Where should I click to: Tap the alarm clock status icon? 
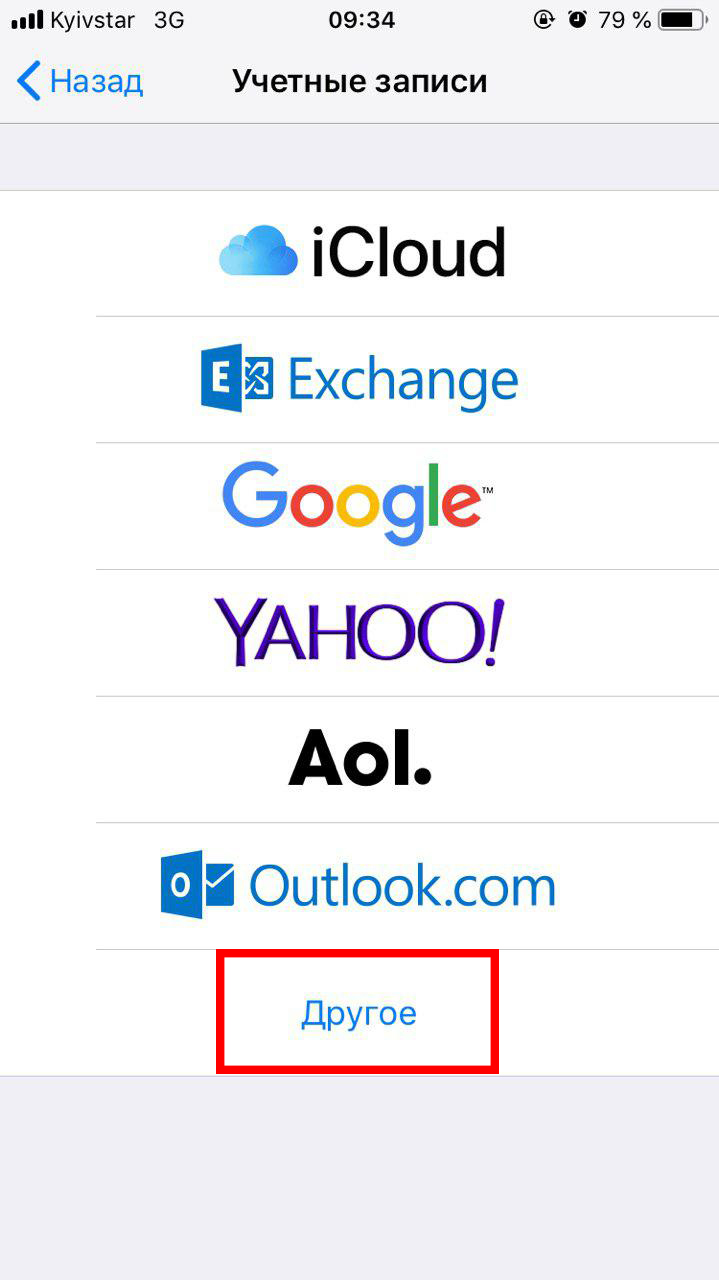[x=577, y=20]
